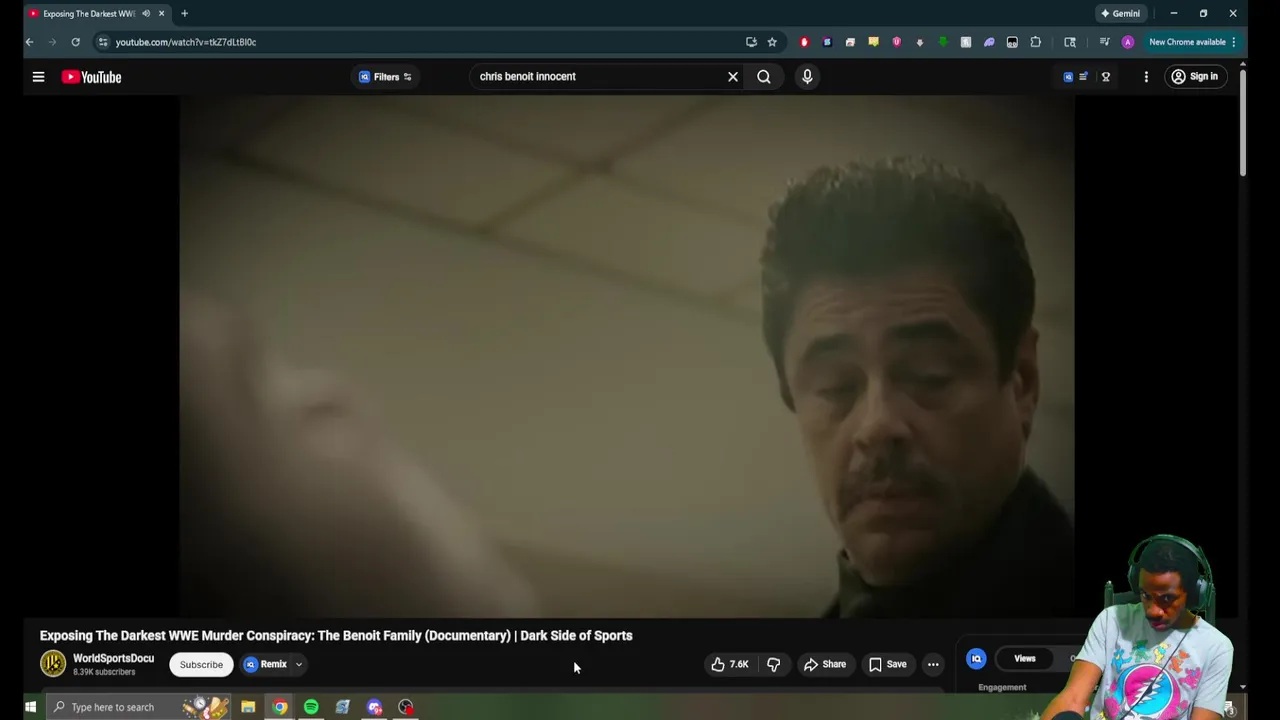Click the install app icon in address bar
Viewport: 1280px width, 720px height.
coord(751,42)
